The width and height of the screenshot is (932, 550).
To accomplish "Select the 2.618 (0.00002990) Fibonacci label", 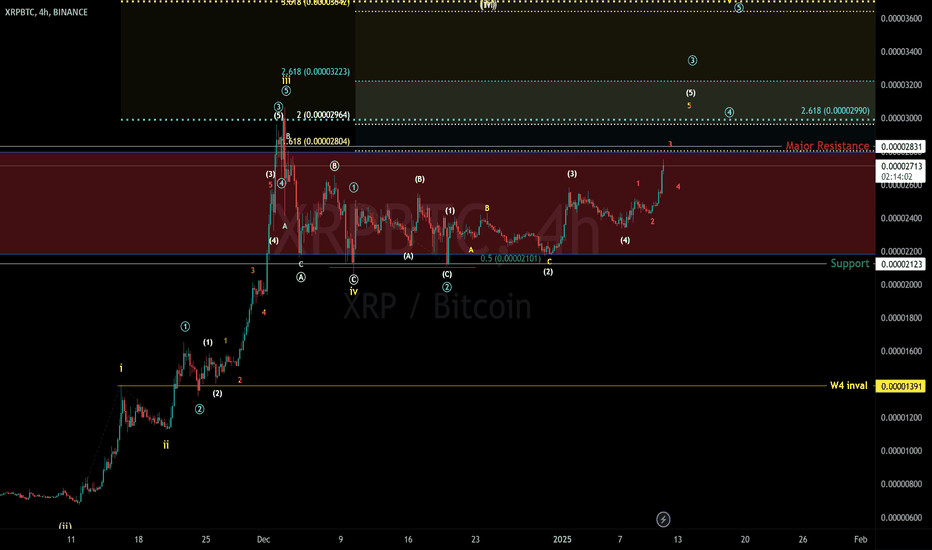I will [835, 111].
